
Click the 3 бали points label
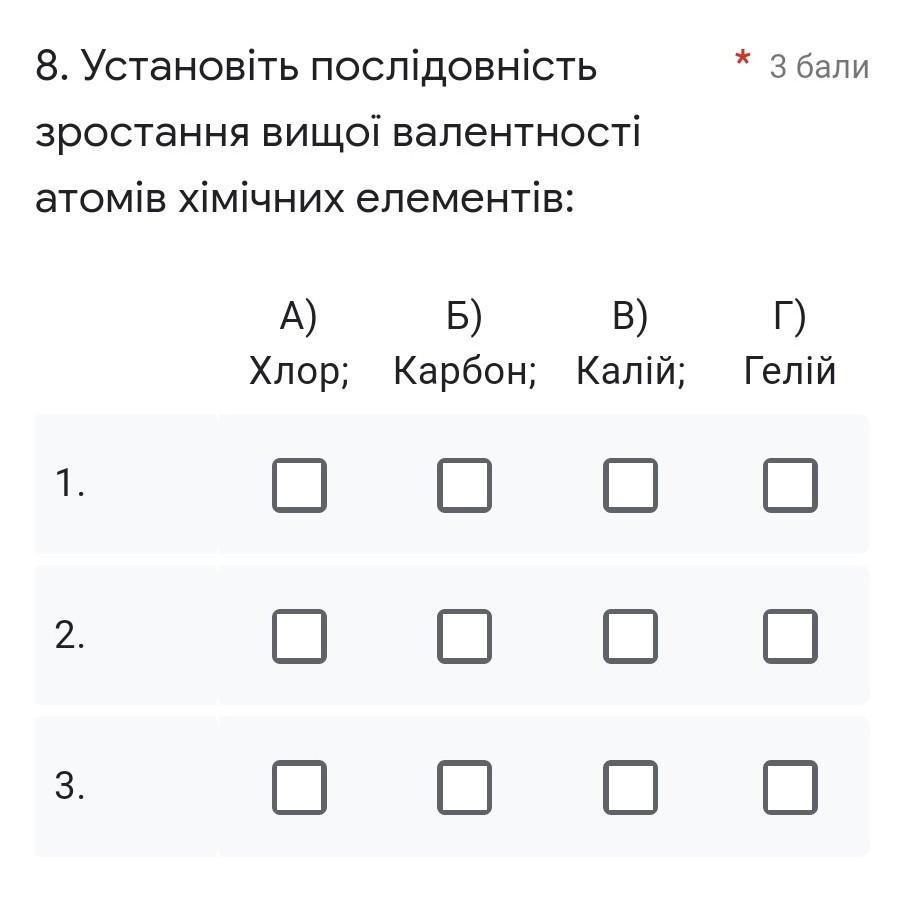[x=818, y=67]
